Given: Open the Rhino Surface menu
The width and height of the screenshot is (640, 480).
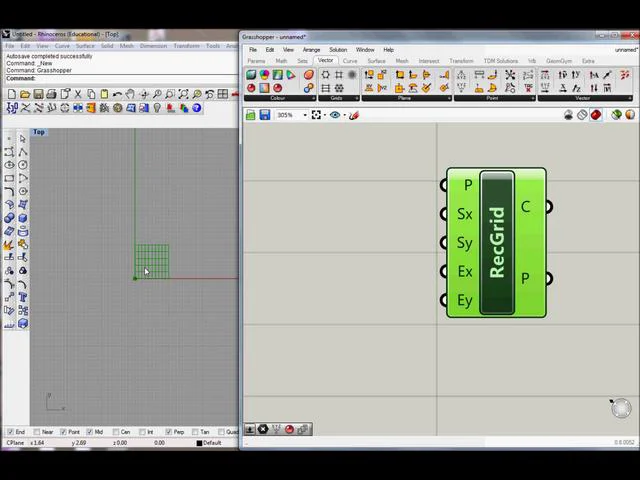Looking at the screenshot, I should coord(85,46).
